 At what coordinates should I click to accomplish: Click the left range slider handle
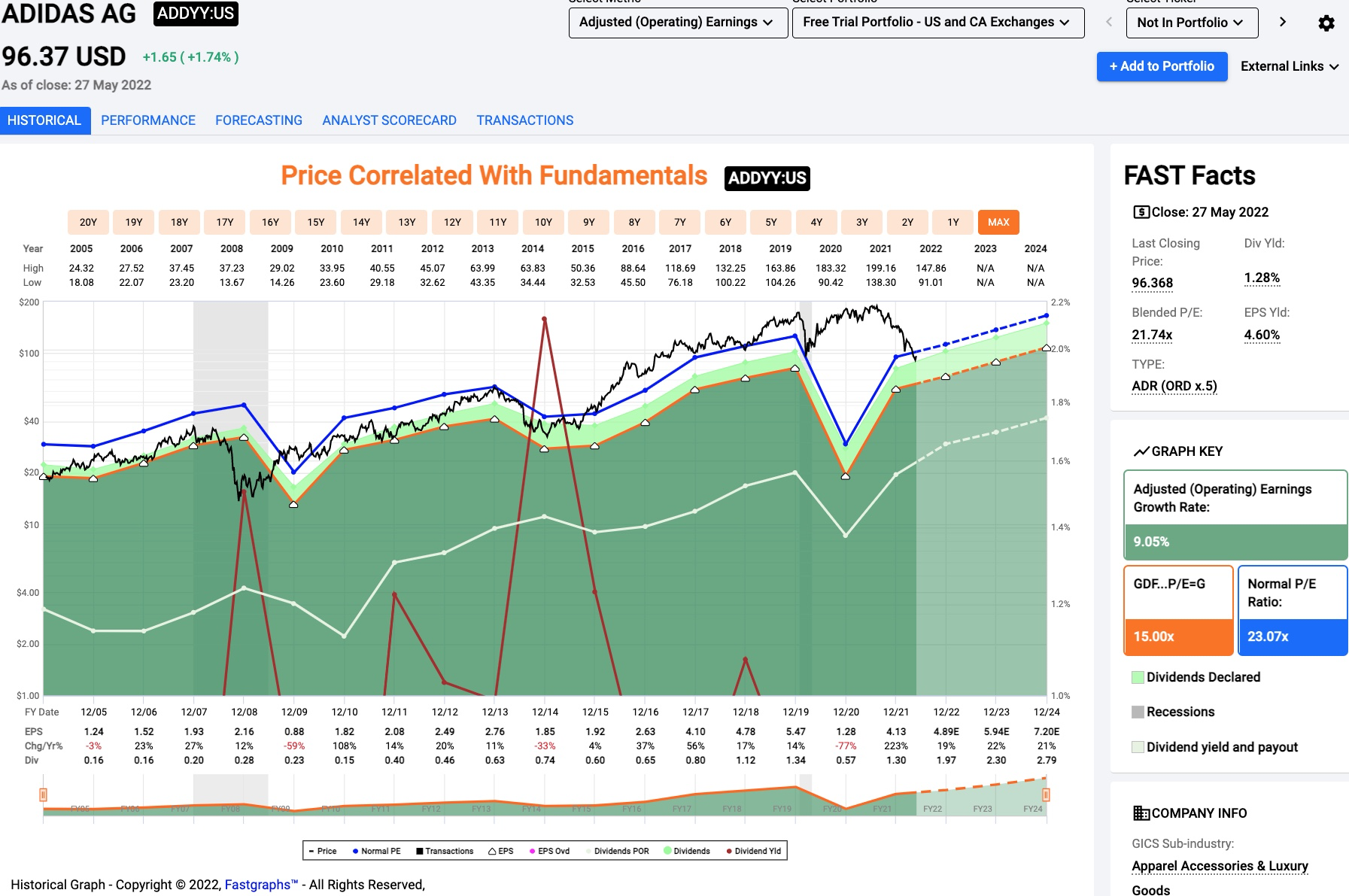[43, 794]
